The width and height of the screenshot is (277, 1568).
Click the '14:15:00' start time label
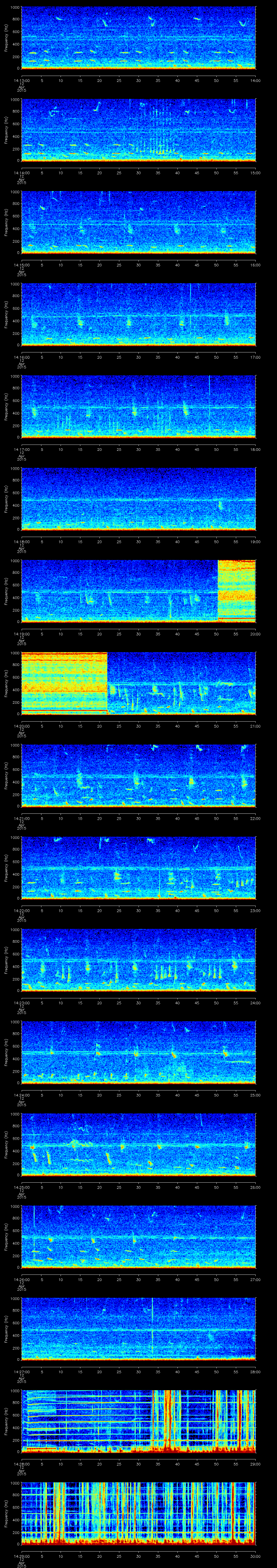(21, 265)
